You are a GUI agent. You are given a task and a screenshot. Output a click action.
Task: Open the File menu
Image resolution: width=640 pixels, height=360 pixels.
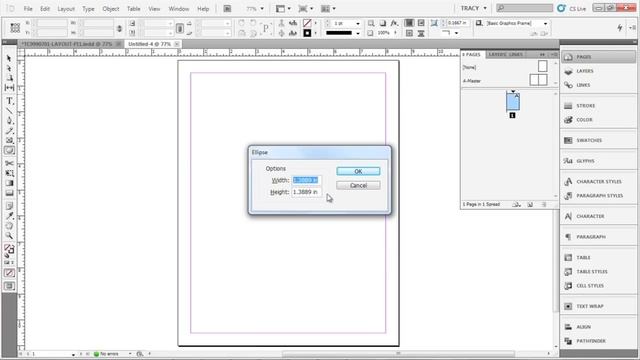point(28,9)
